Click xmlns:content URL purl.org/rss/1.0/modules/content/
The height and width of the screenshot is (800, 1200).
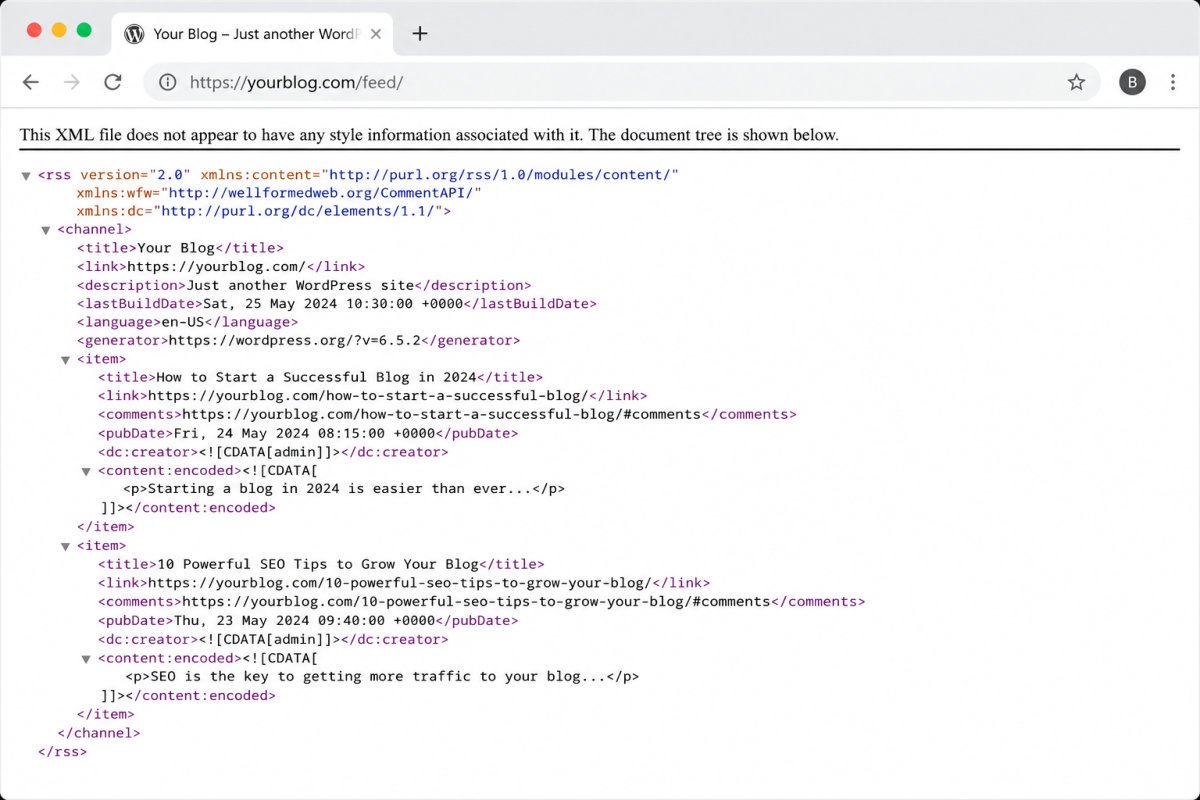[504, 175]
